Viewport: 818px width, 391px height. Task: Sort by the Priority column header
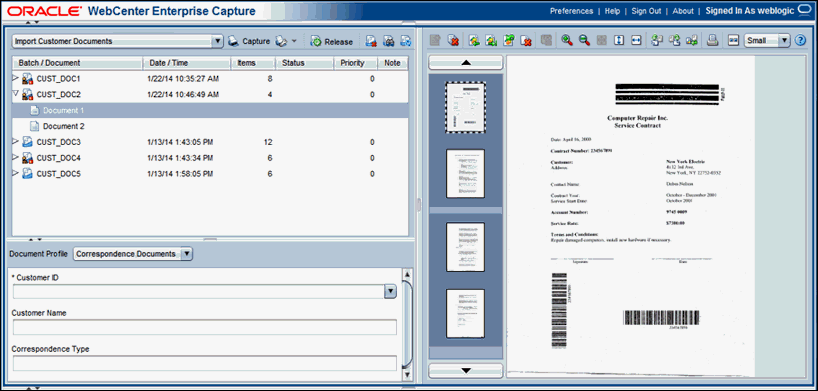355,63
